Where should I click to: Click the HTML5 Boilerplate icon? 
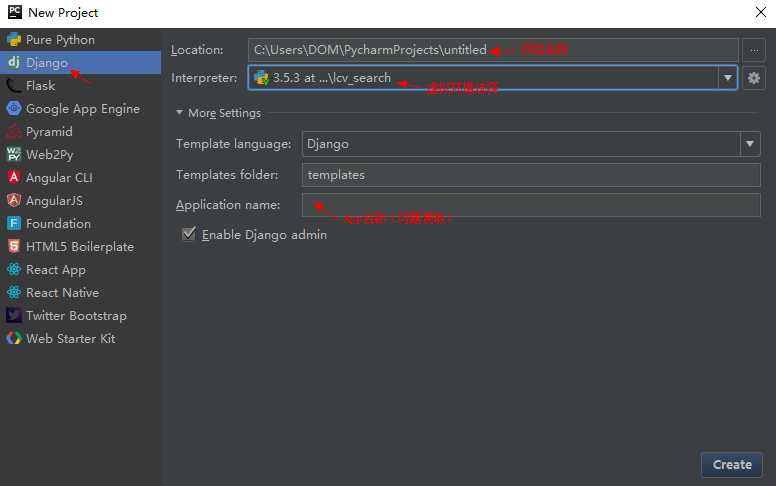[14, 246]
